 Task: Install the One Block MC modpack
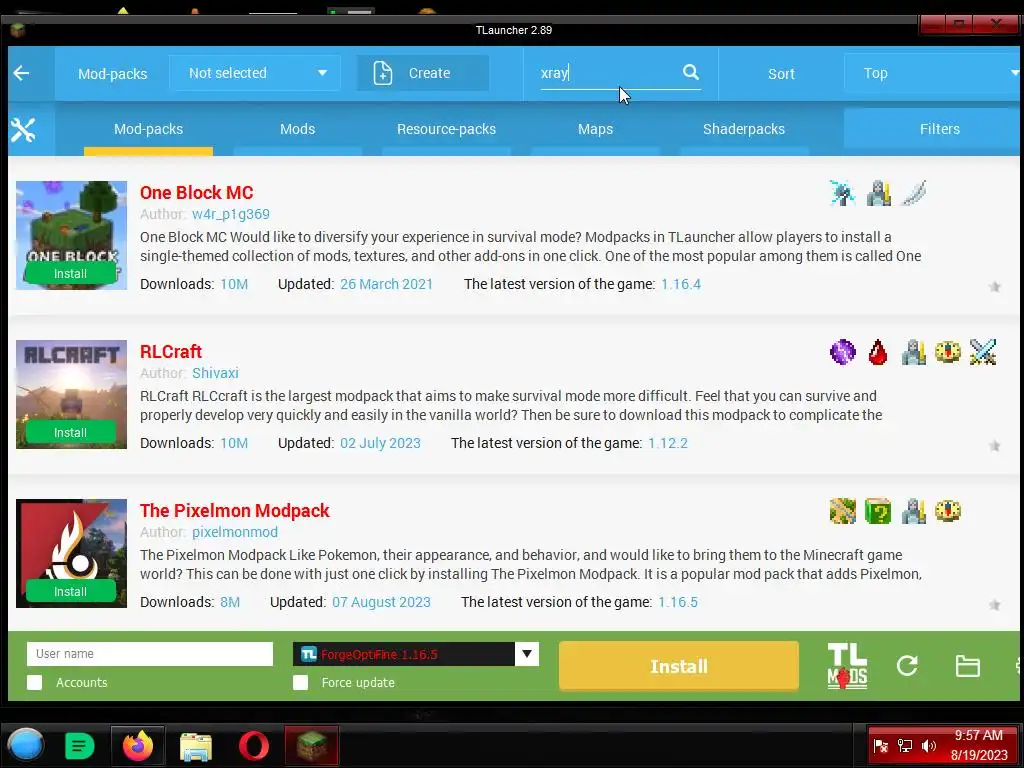tap(71, 274)
